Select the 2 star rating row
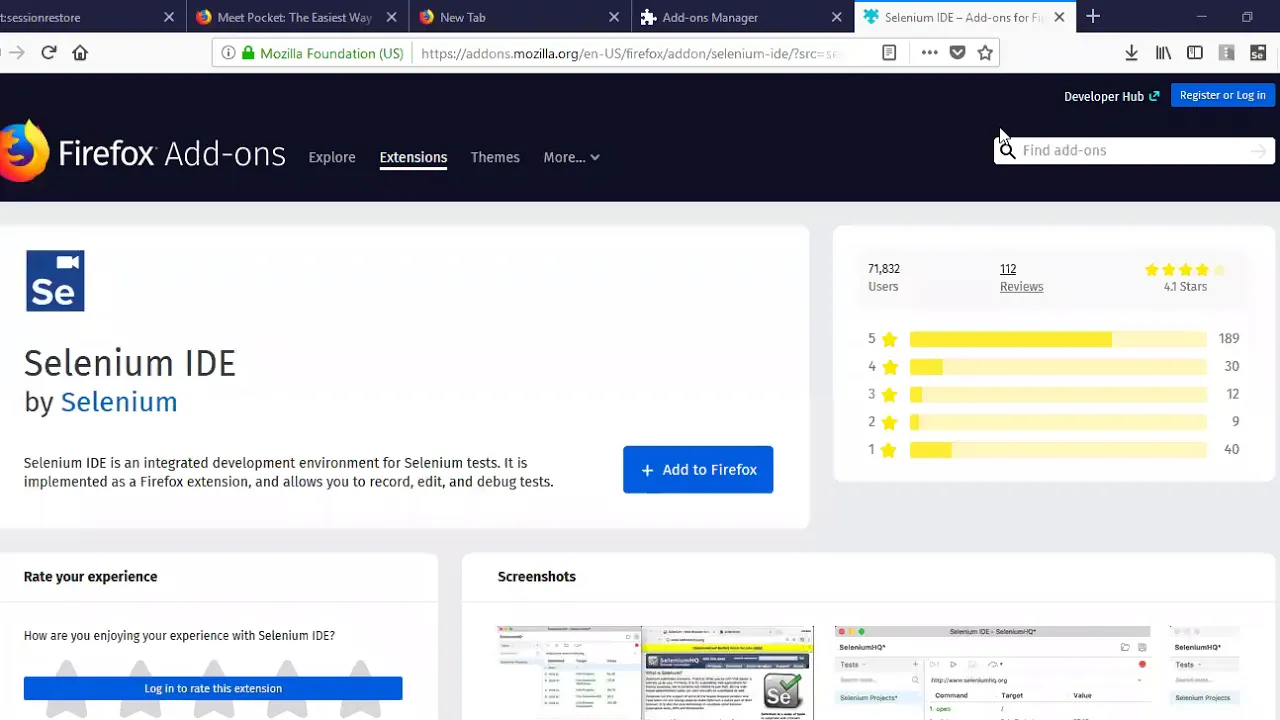The height and width of the screenshot is (720, 1280). [x=1054, y=422]
